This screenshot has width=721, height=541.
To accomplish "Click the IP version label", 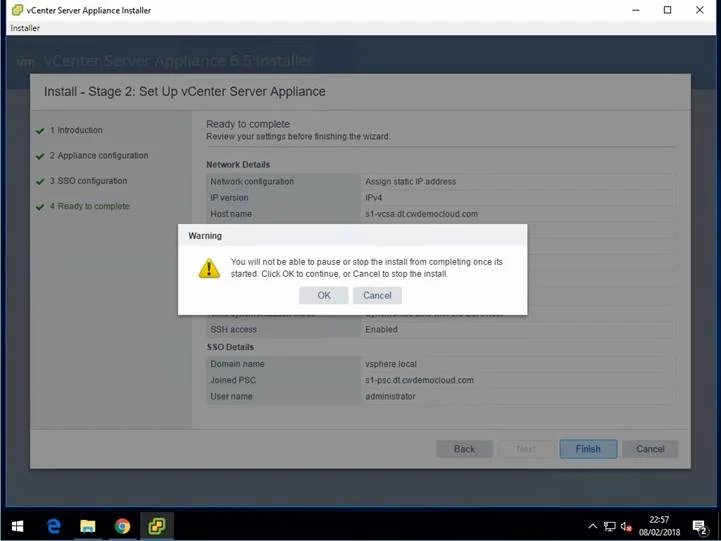I will (229, 198).
